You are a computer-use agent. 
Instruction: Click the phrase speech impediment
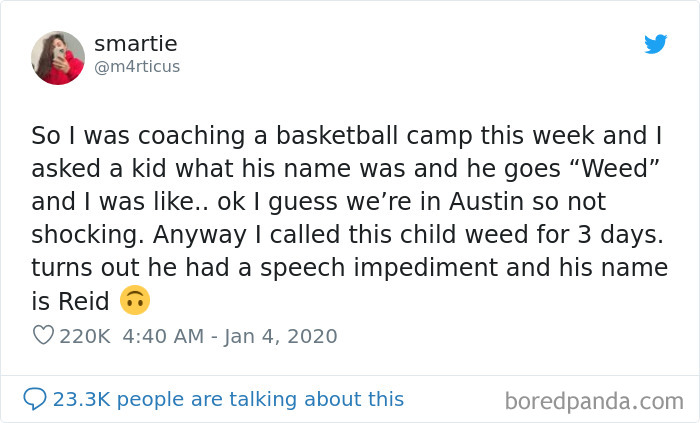pyautogui.click(x=379, y=268)
